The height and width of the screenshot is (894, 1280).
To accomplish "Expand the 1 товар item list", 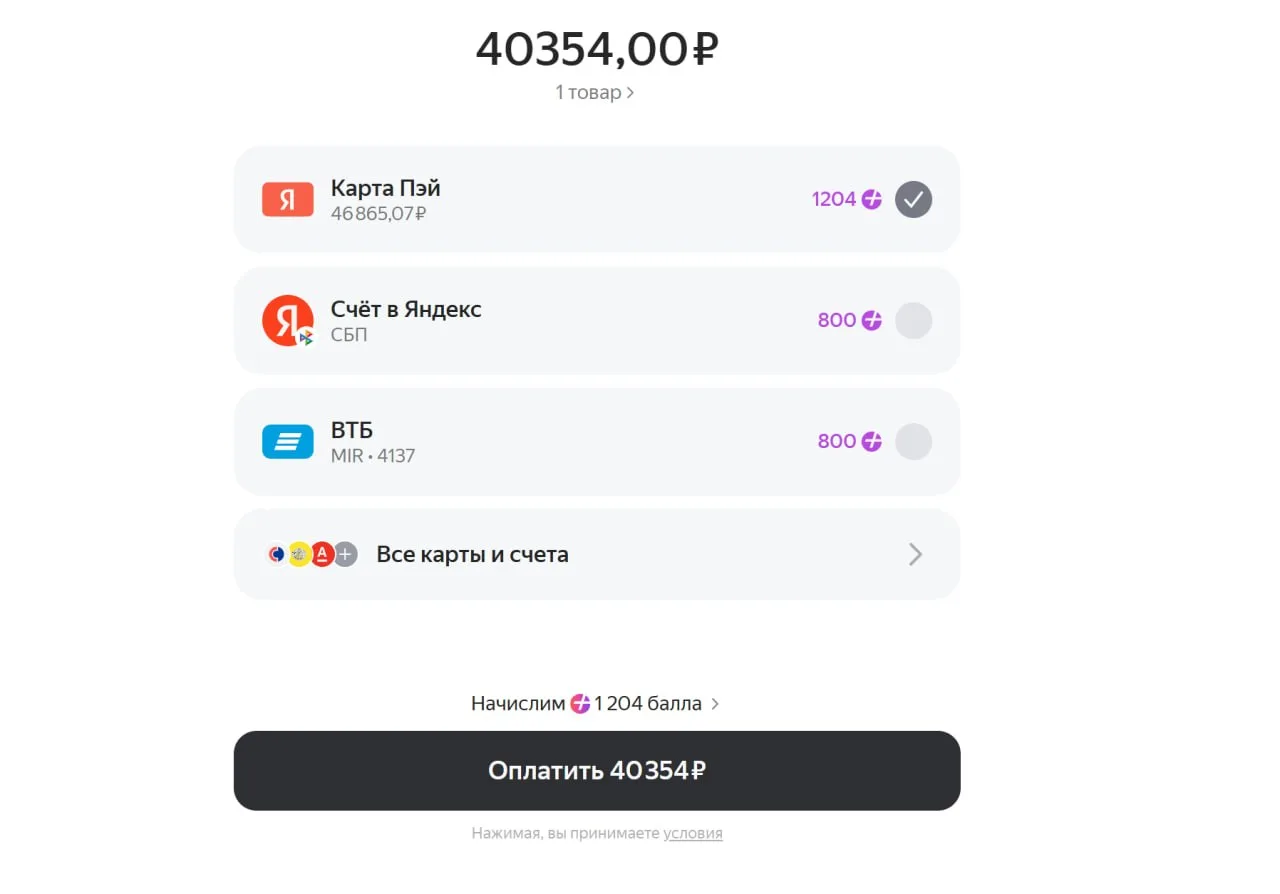I will [x=595, y=92].
